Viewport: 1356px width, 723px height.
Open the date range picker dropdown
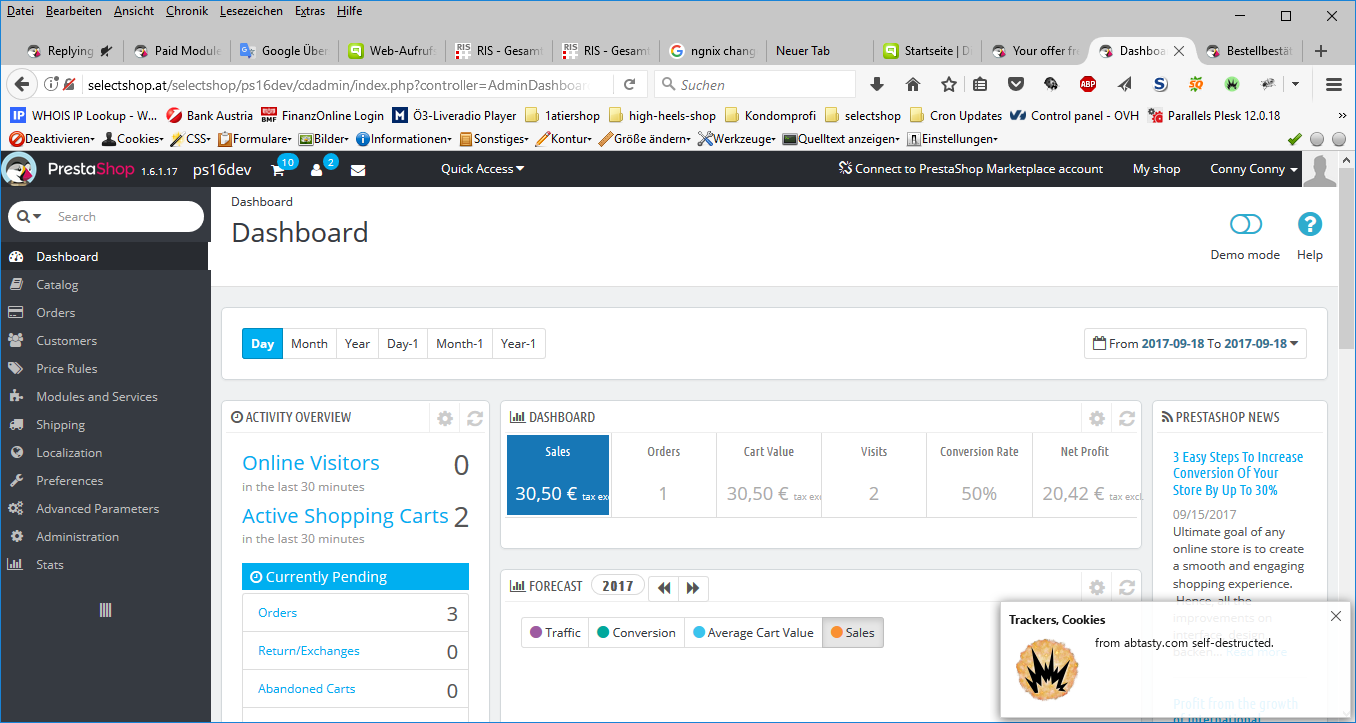pos(1195,344)
